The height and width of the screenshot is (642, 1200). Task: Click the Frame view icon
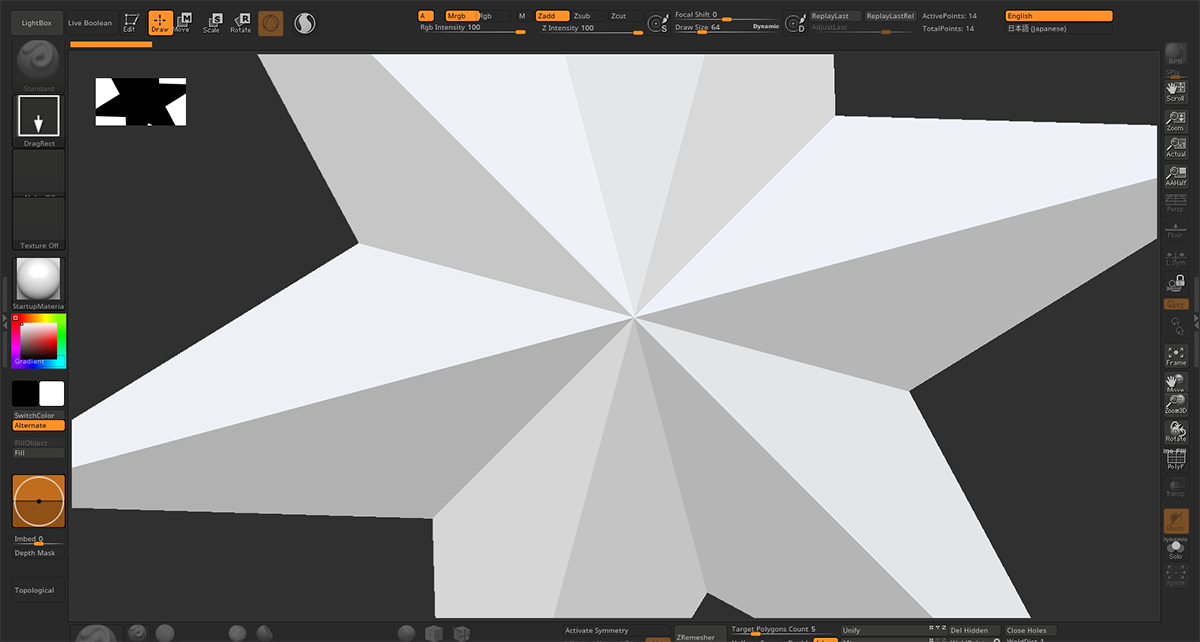[1176, 356]
